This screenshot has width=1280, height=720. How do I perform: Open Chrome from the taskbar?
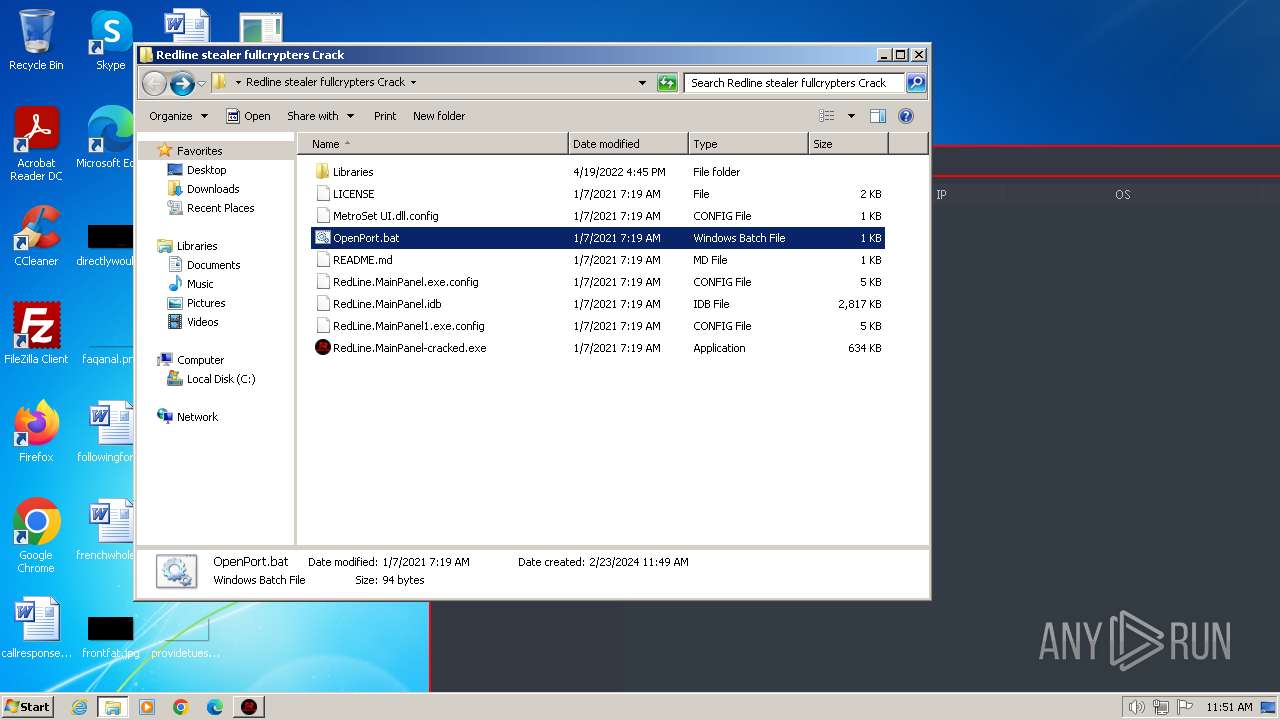tap(180, 707)
